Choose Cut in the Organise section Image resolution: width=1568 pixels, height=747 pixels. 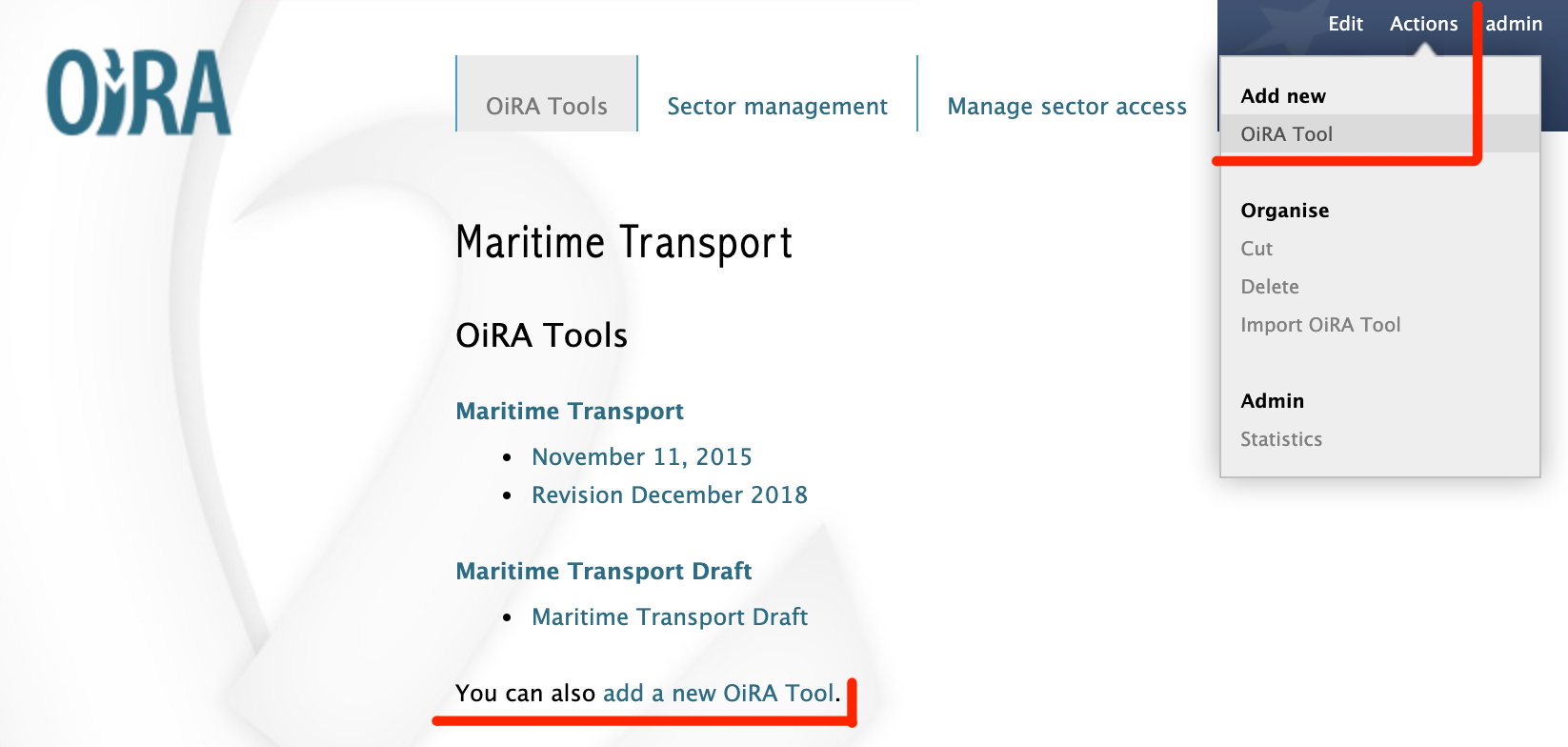pyautogui.click(x=1256, y=248)
